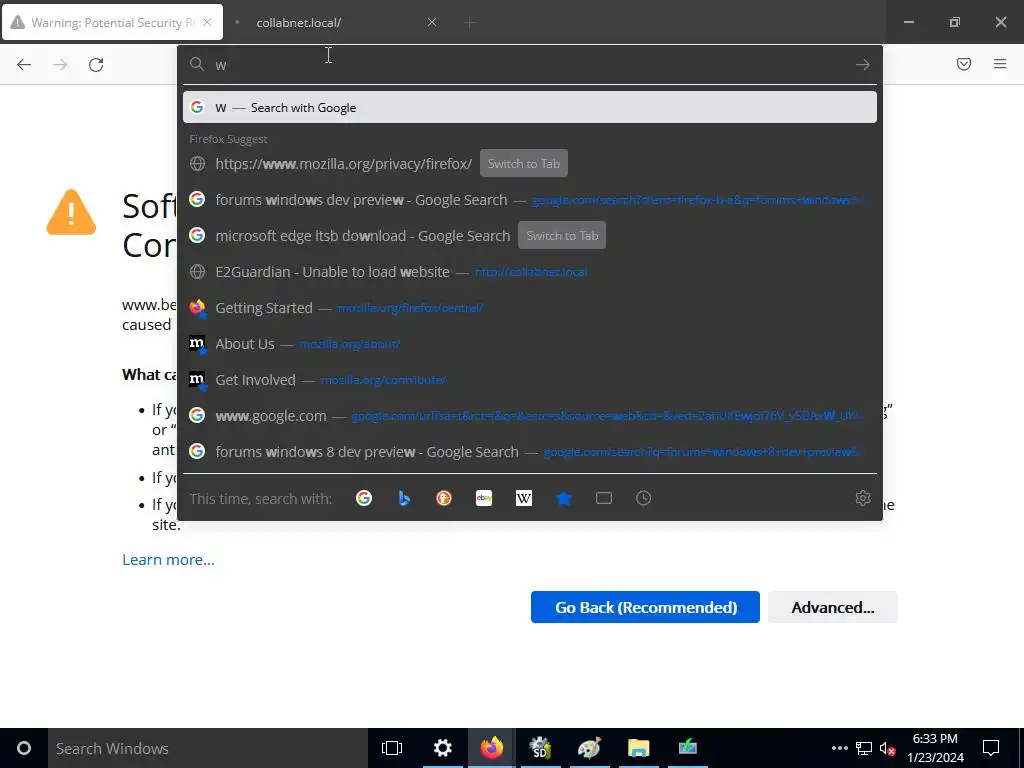1024x768 pixels.
Task: Open the clock showing 6:33 PM
Action: point(935,748)
